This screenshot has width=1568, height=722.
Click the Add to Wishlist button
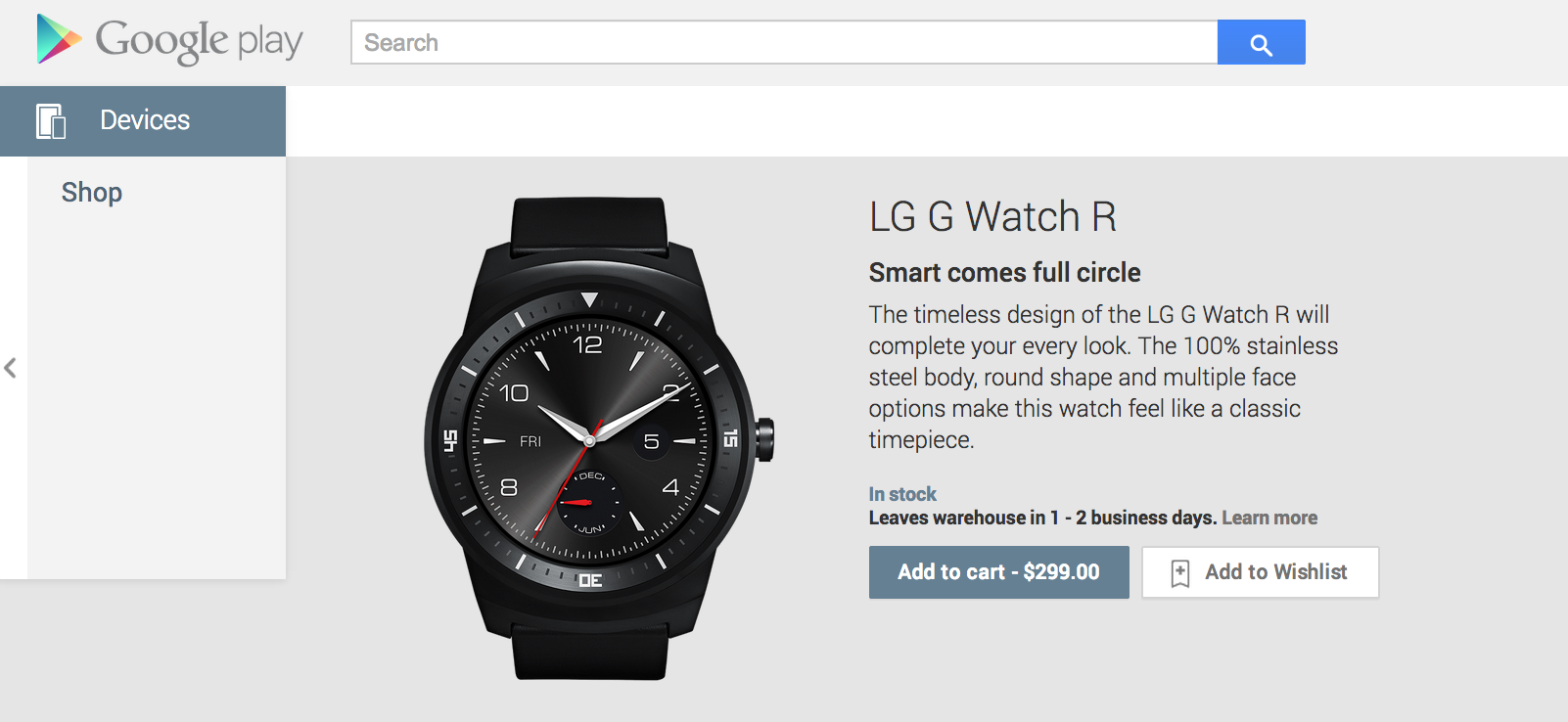point(1260,572)
